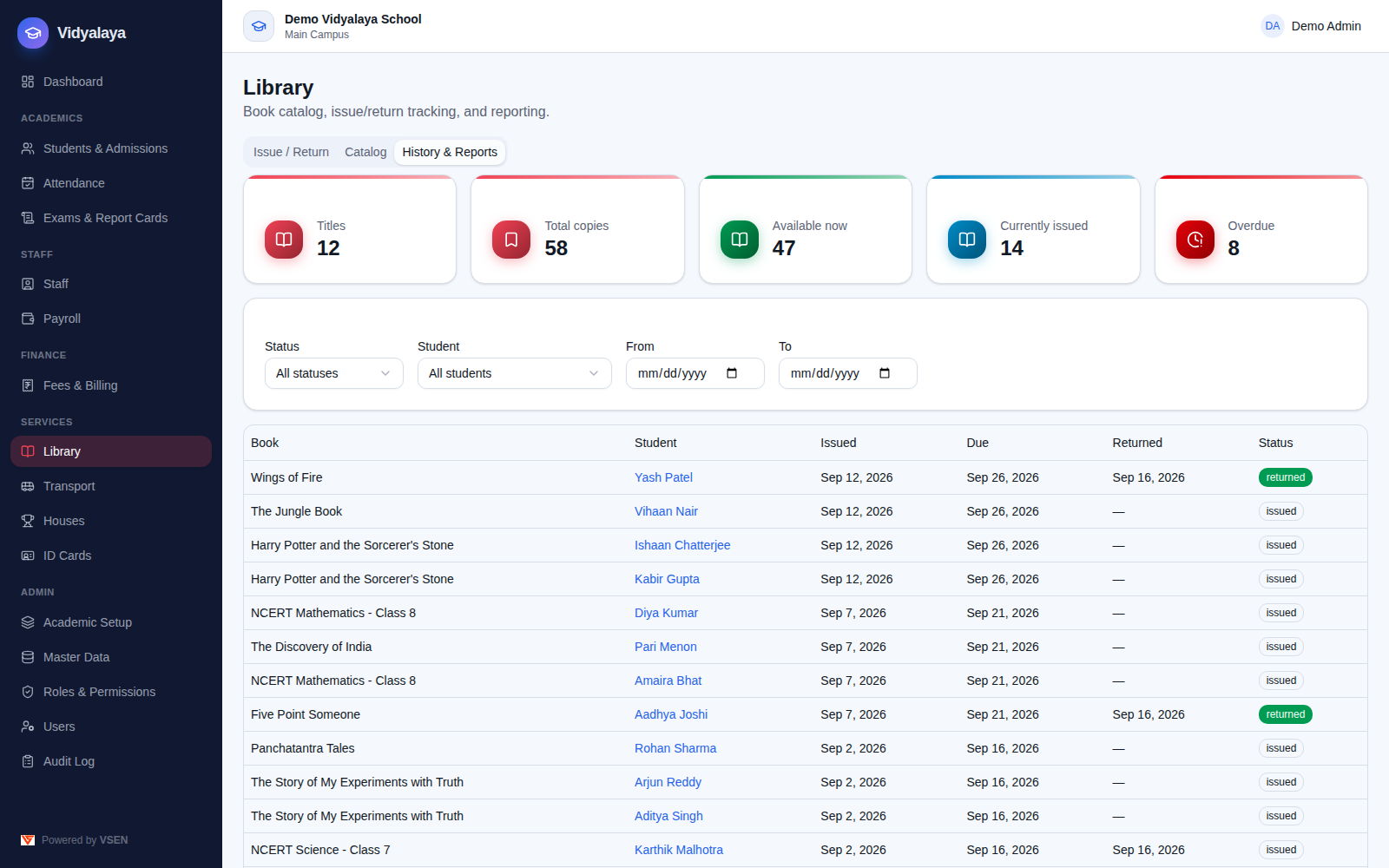Click the Vidyalaya logo icon

(33, 33)
